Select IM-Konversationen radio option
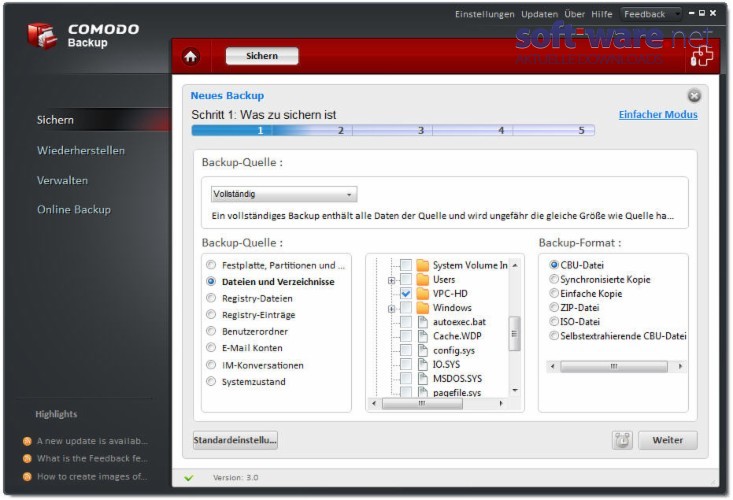The width and height of the screenshot is (733, 500). click(211, 364)
